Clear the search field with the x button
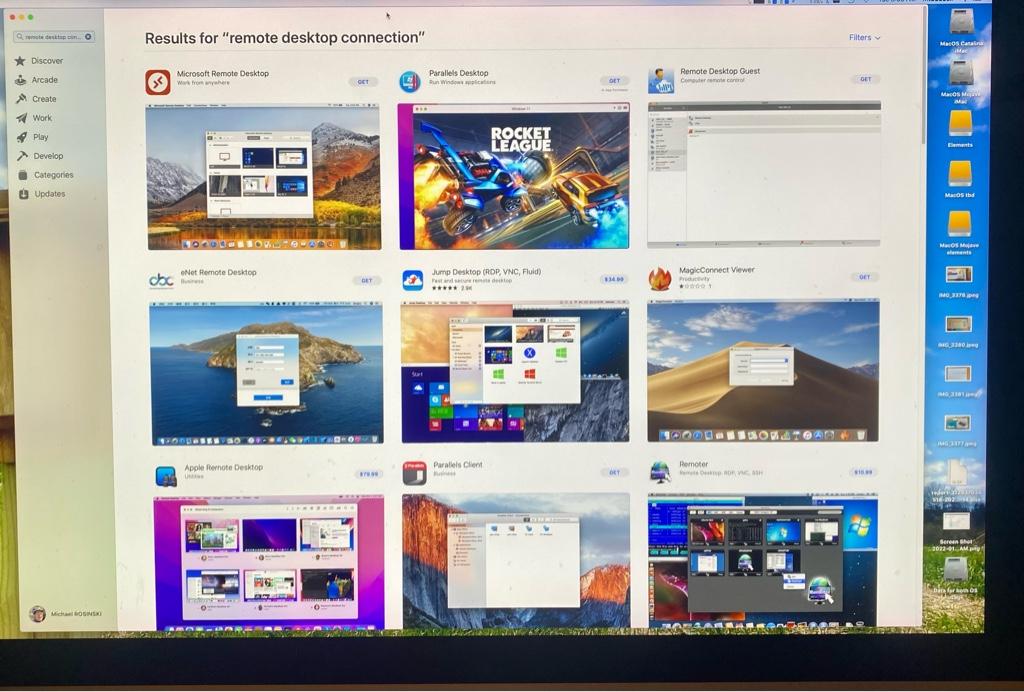The height and width of the screenshot is (692, 1024). click(x=88, y=37)
